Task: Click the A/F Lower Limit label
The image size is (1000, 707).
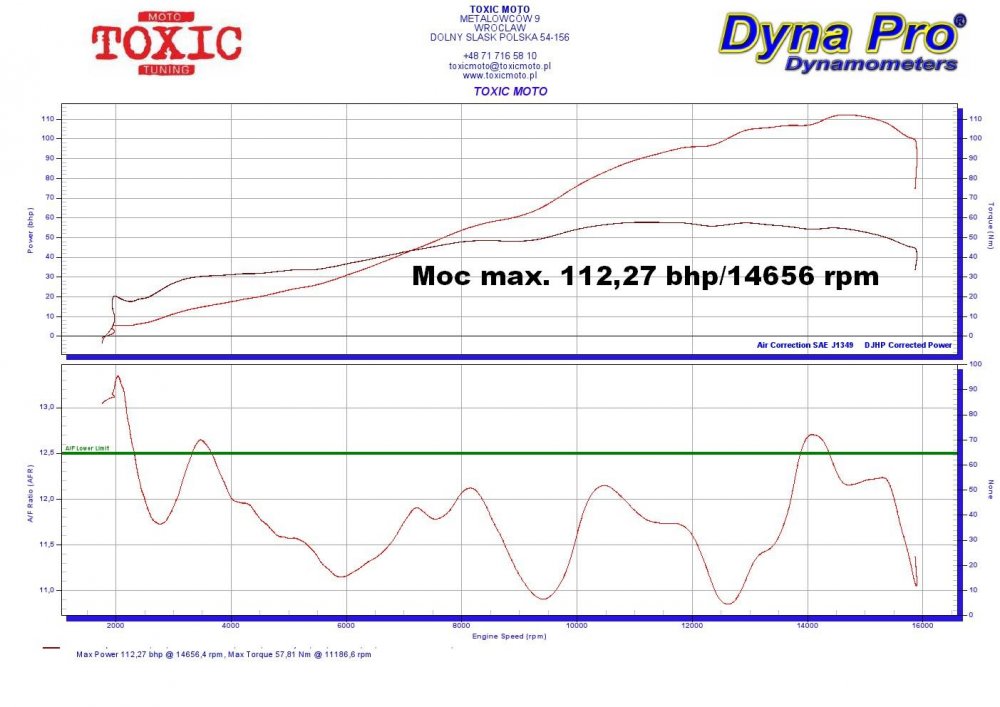Action: tap(85, 448)
